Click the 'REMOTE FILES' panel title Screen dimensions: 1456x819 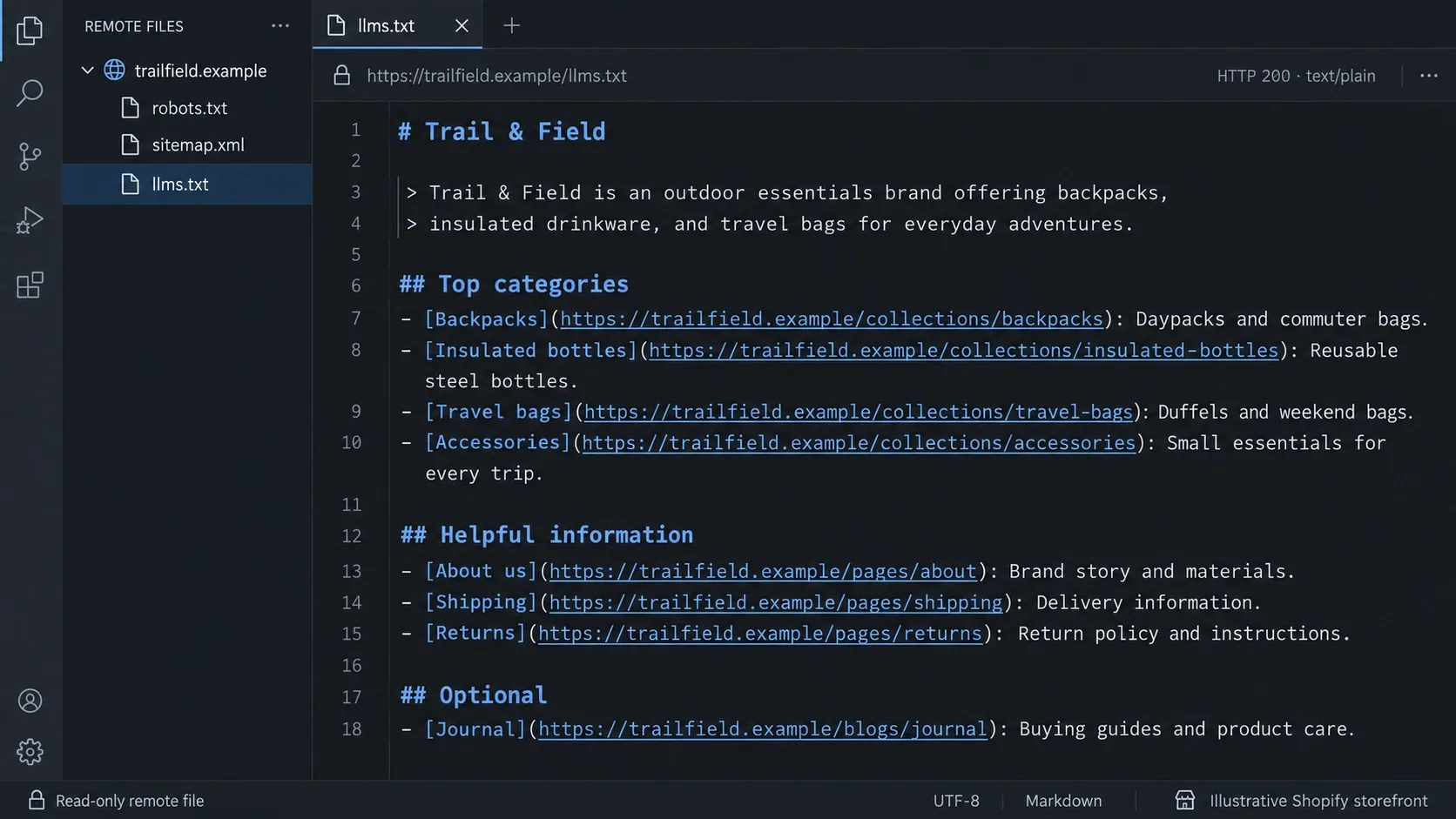(134, 26)
